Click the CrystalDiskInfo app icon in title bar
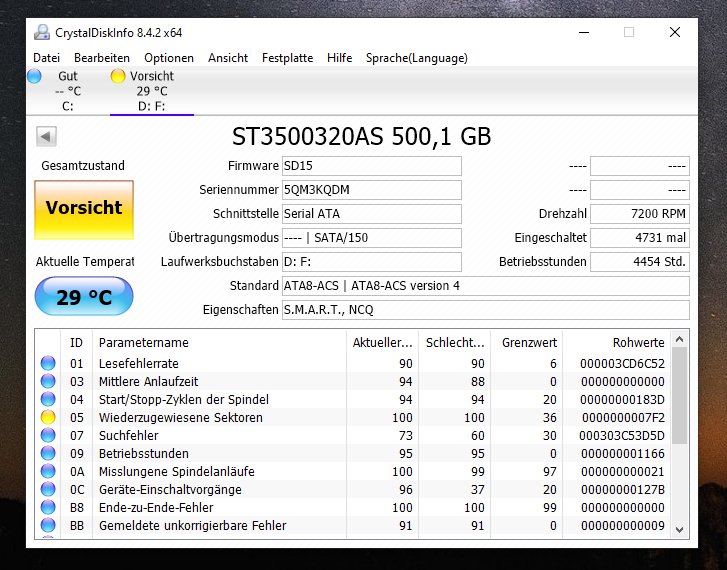 [x=42, y=32]
